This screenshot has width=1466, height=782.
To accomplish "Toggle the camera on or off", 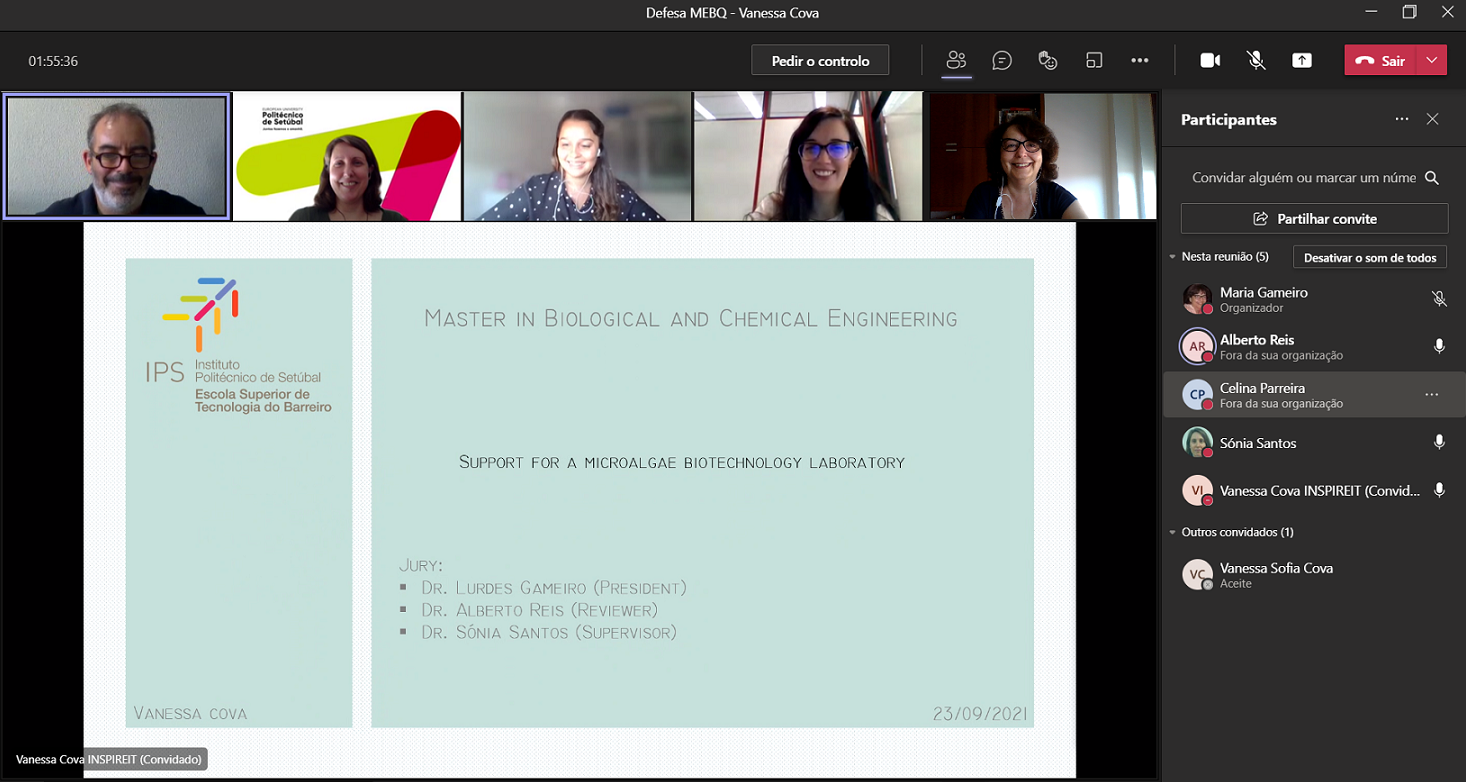I will [x=1210, y=60].
